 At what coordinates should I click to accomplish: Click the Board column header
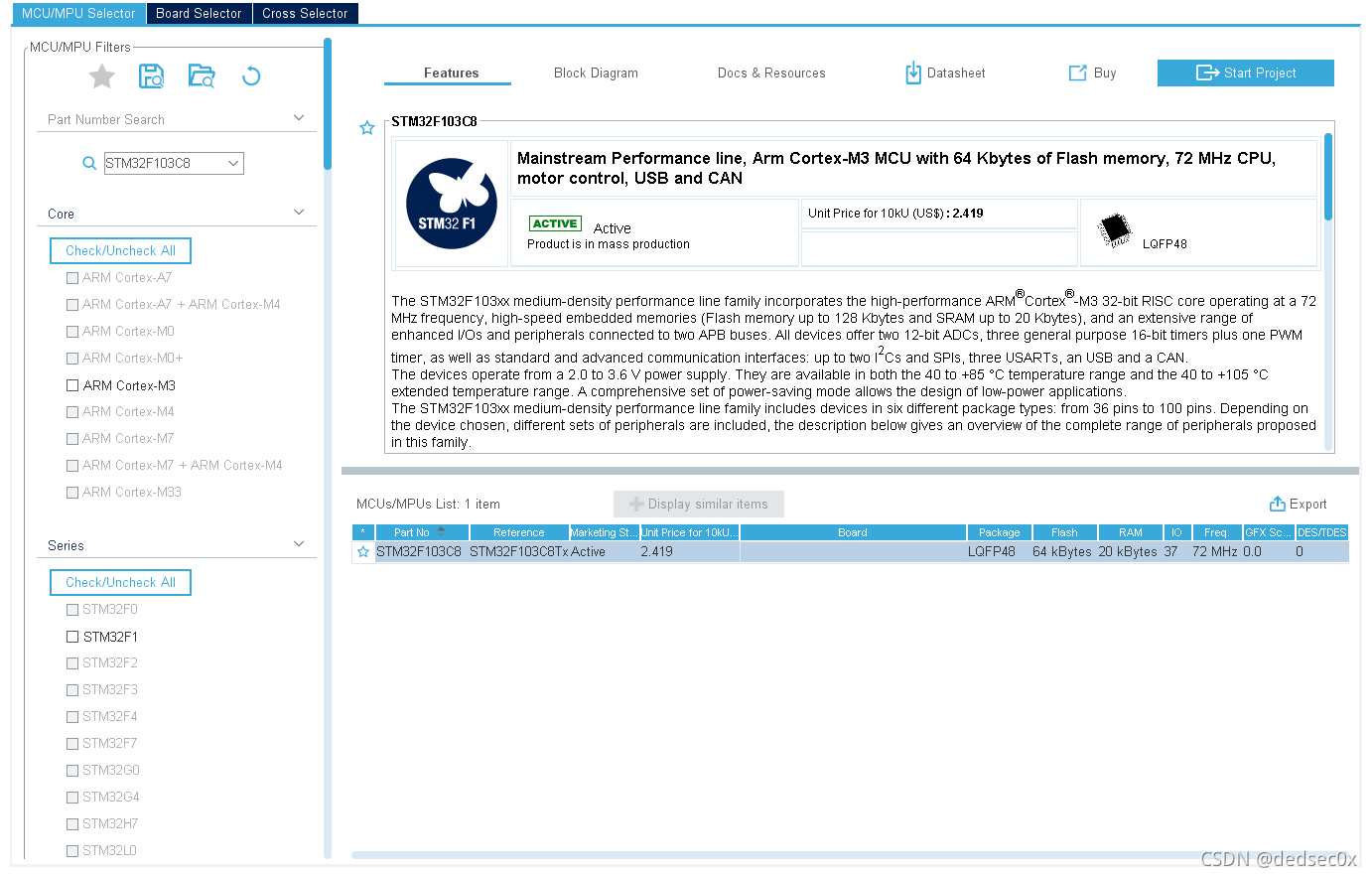[x=853, y=532]
